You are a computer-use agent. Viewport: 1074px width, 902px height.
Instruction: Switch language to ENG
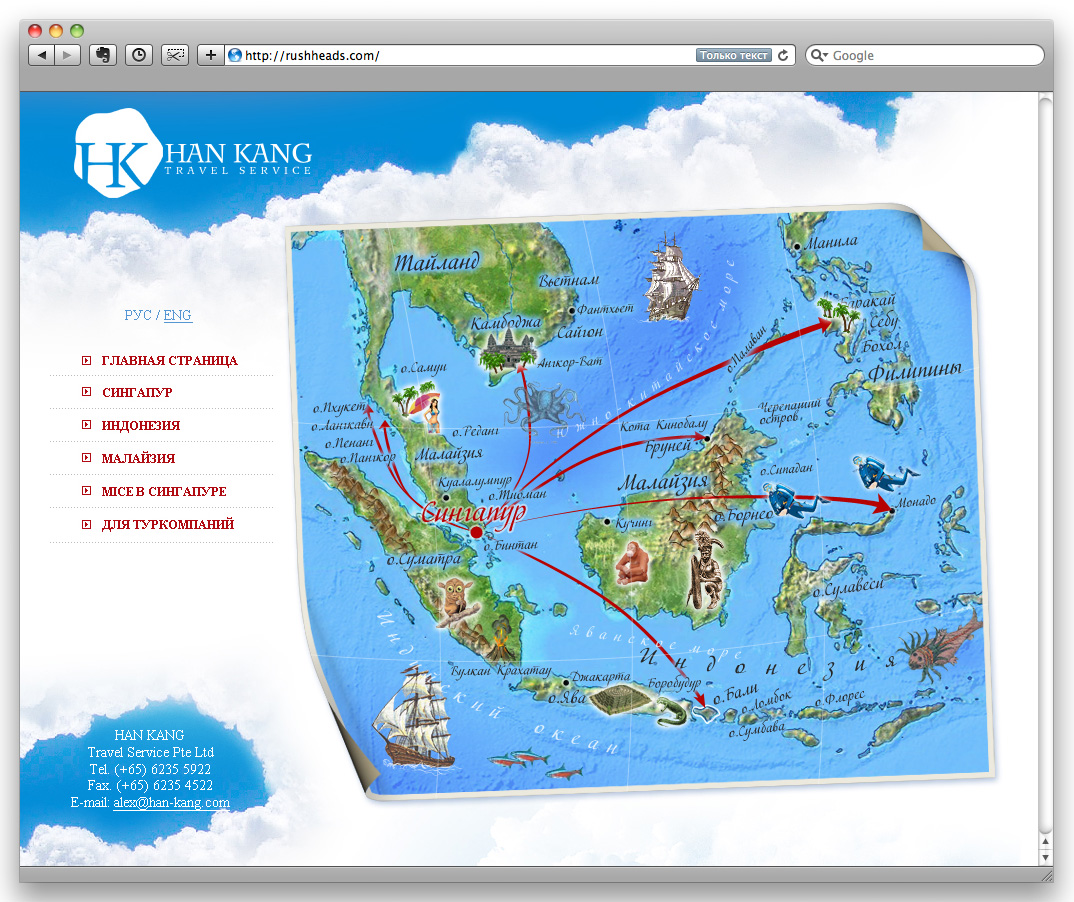177,315
